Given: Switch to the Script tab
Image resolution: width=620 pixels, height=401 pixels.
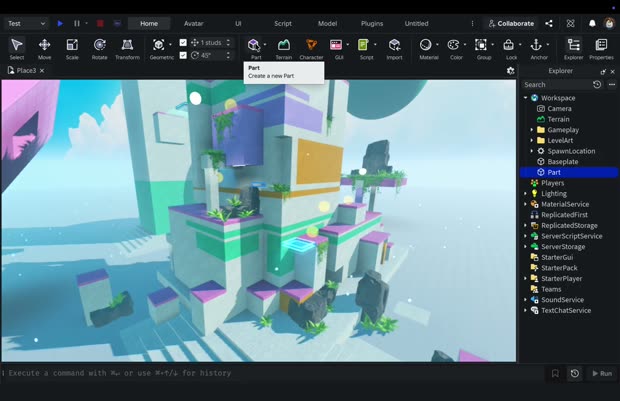Looking at the screenshot, I should pyautogui.click(x=283, y=23).
